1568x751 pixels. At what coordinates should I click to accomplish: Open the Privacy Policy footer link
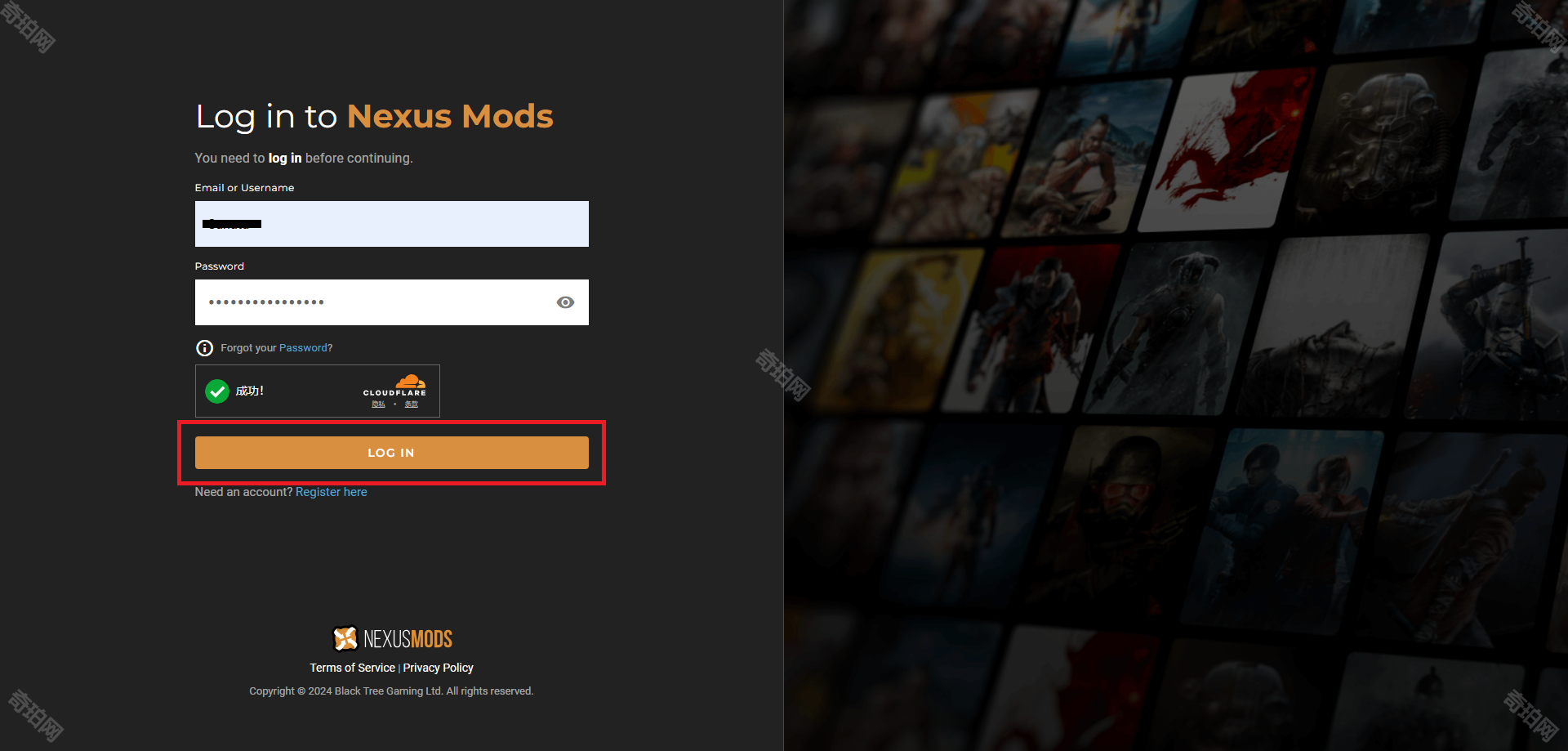(x=439, y=668)
